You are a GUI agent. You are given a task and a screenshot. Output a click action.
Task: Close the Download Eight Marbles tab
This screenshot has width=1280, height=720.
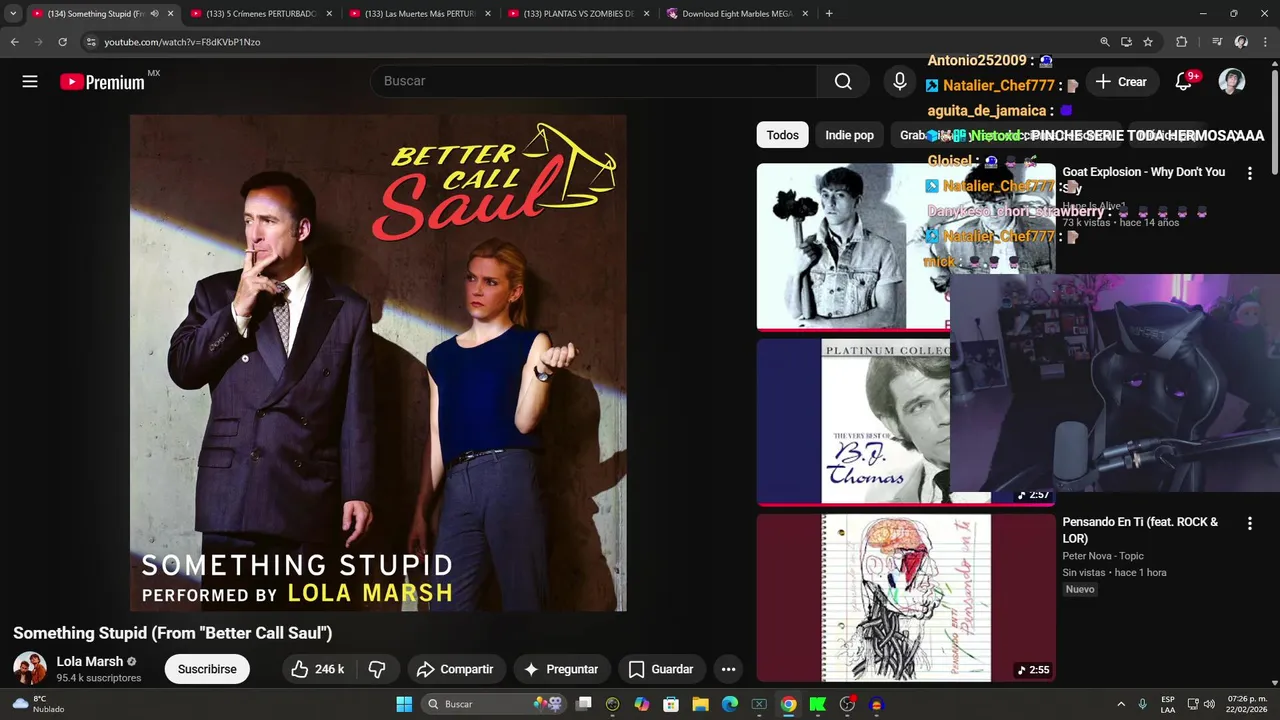pyautogui.click(x=805, y=14)
